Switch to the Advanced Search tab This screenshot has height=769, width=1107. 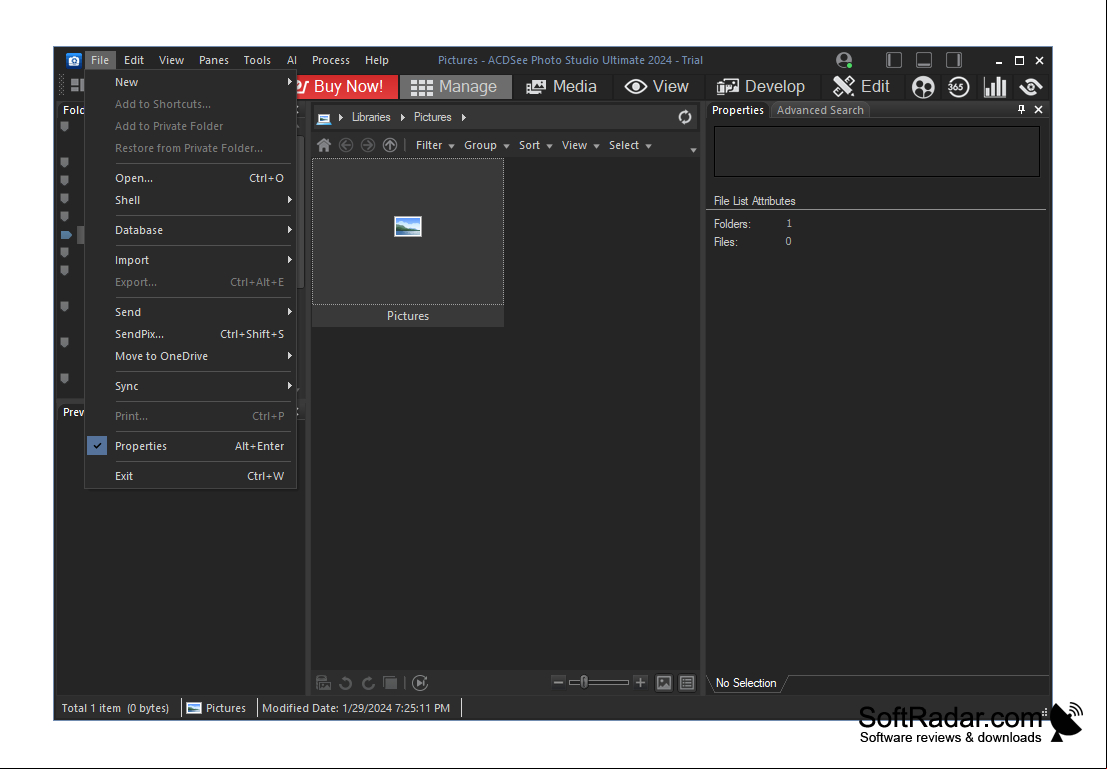coord(820,110)
